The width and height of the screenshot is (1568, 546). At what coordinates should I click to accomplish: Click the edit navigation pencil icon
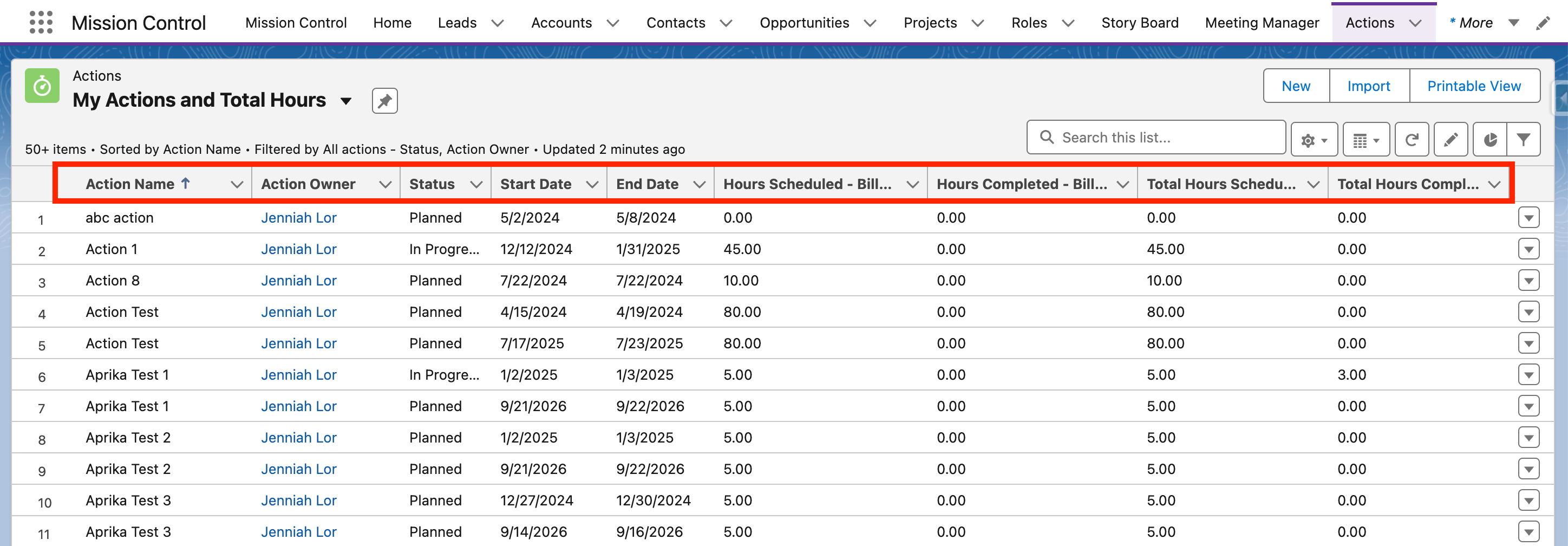[1543, 23]
